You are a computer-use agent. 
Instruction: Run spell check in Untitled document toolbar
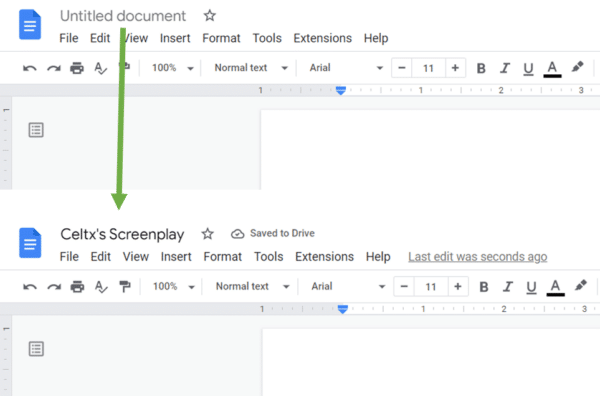click(100, 68)
